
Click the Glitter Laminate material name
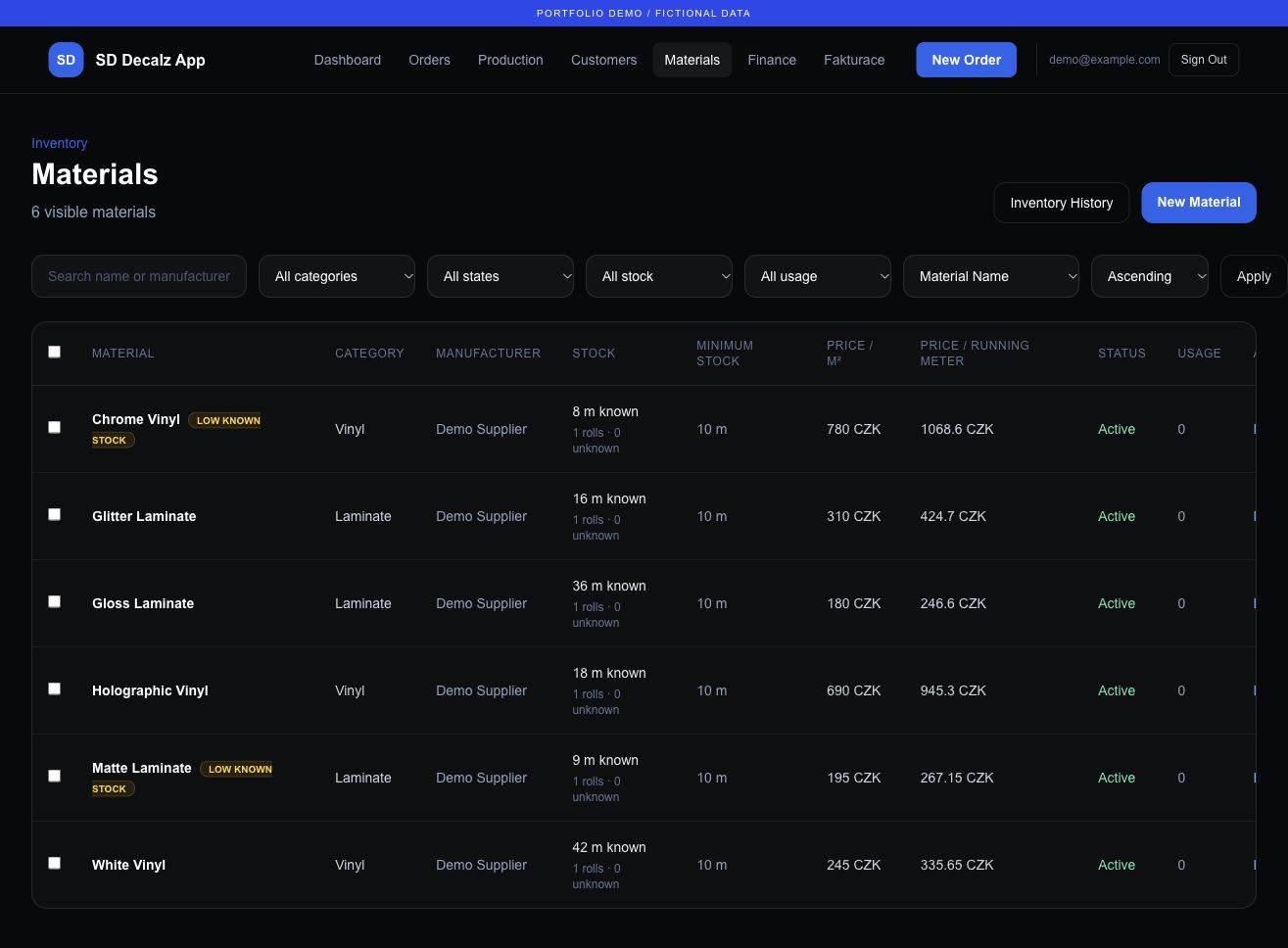tap(144, 516)
